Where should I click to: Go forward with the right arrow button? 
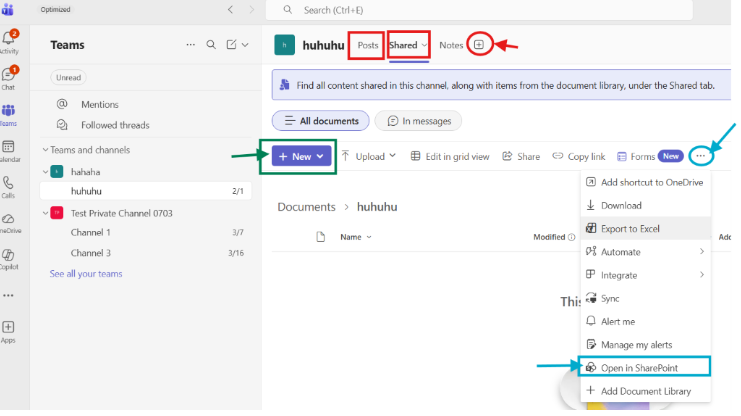(251, 9)
